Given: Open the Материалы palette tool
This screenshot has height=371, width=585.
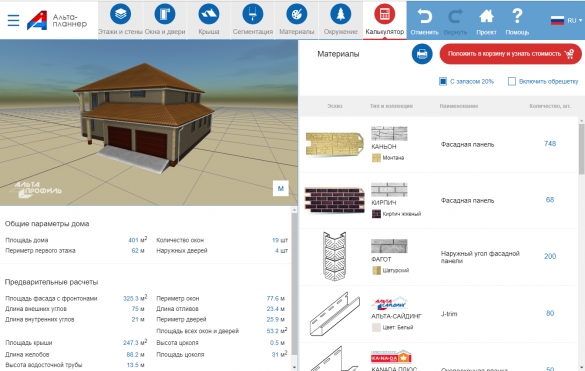Looking at the screenshot, I should 297,19.
